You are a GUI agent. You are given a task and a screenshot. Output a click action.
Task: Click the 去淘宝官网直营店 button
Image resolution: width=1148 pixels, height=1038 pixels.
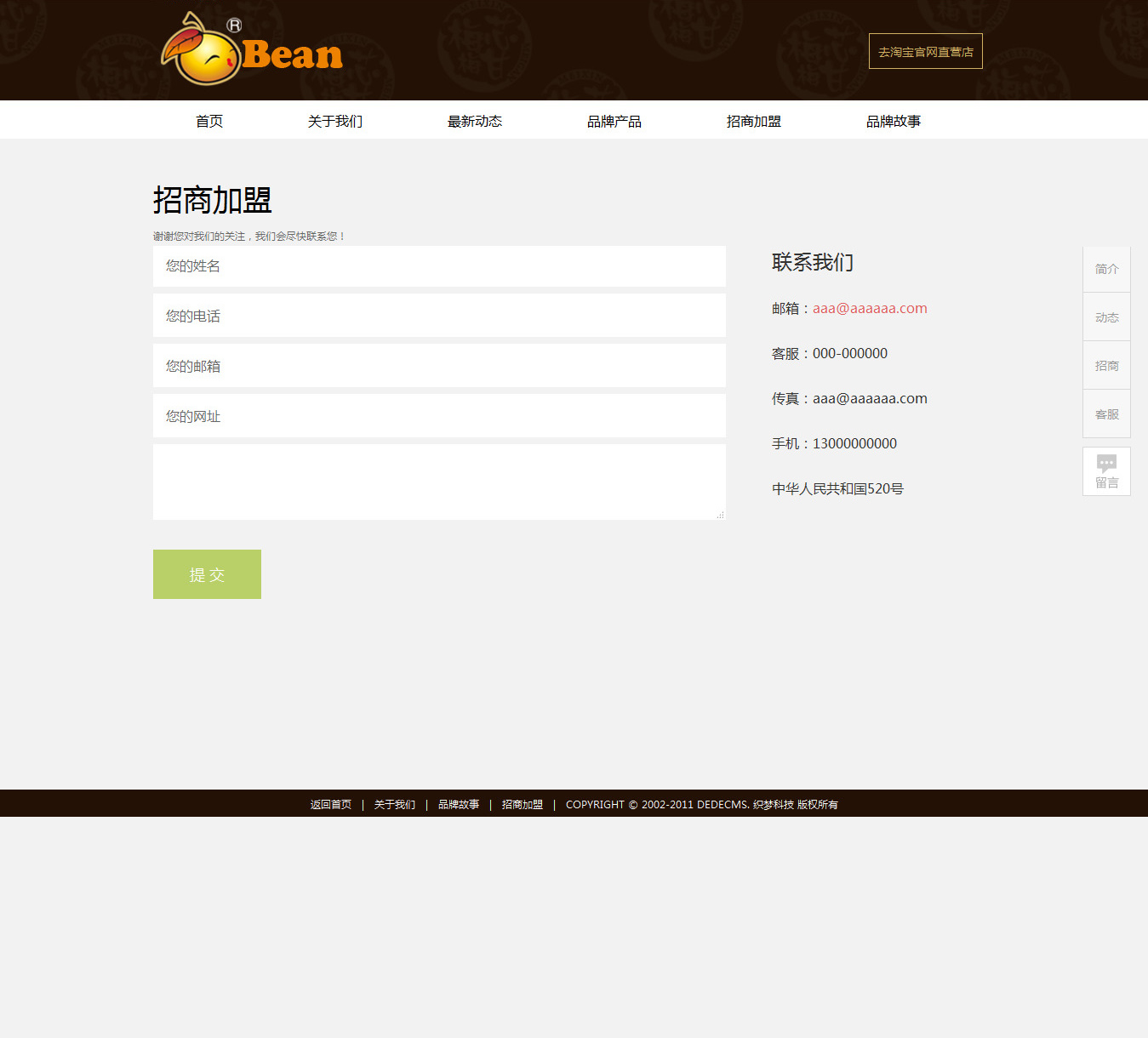coord(925,52)
